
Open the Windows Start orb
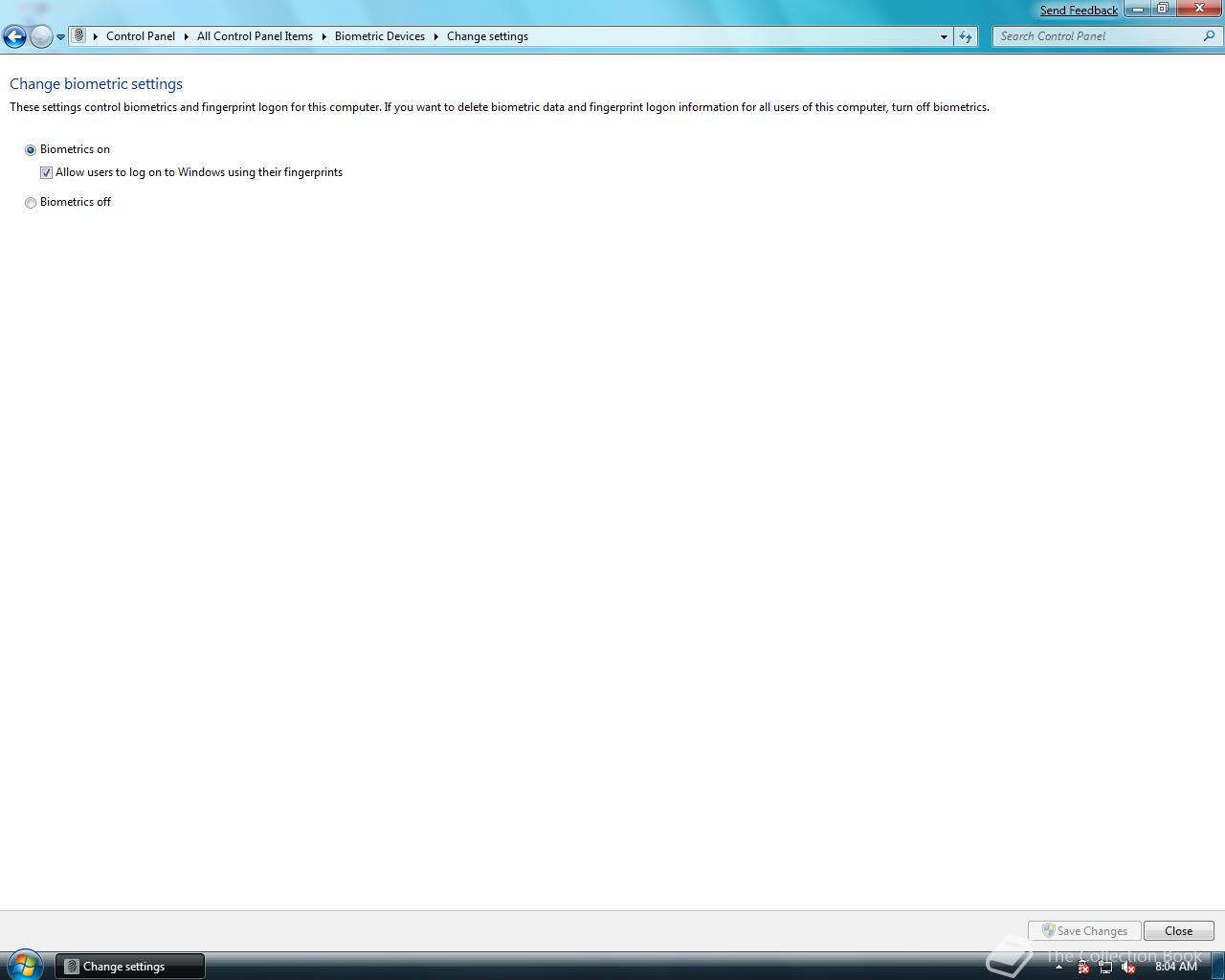click(25, 965)
